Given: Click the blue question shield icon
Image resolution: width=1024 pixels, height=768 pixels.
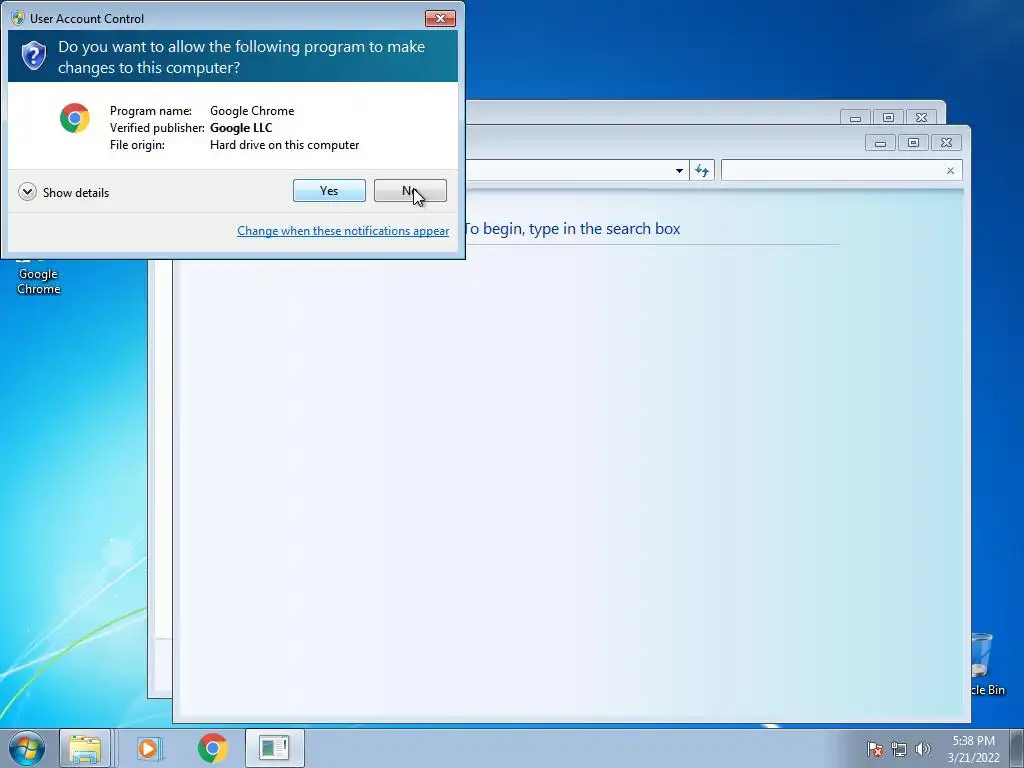Looking at the screenshot, I should (x=33, y=56).
